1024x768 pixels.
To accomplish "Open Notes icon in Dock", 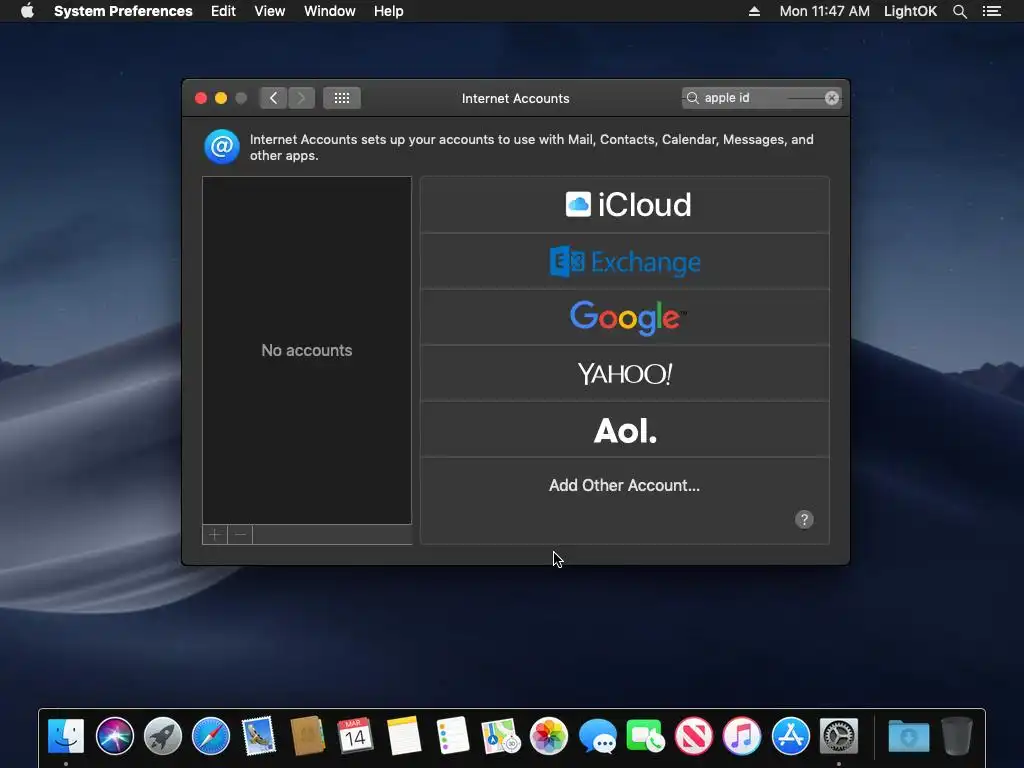I will coord(404,736).
